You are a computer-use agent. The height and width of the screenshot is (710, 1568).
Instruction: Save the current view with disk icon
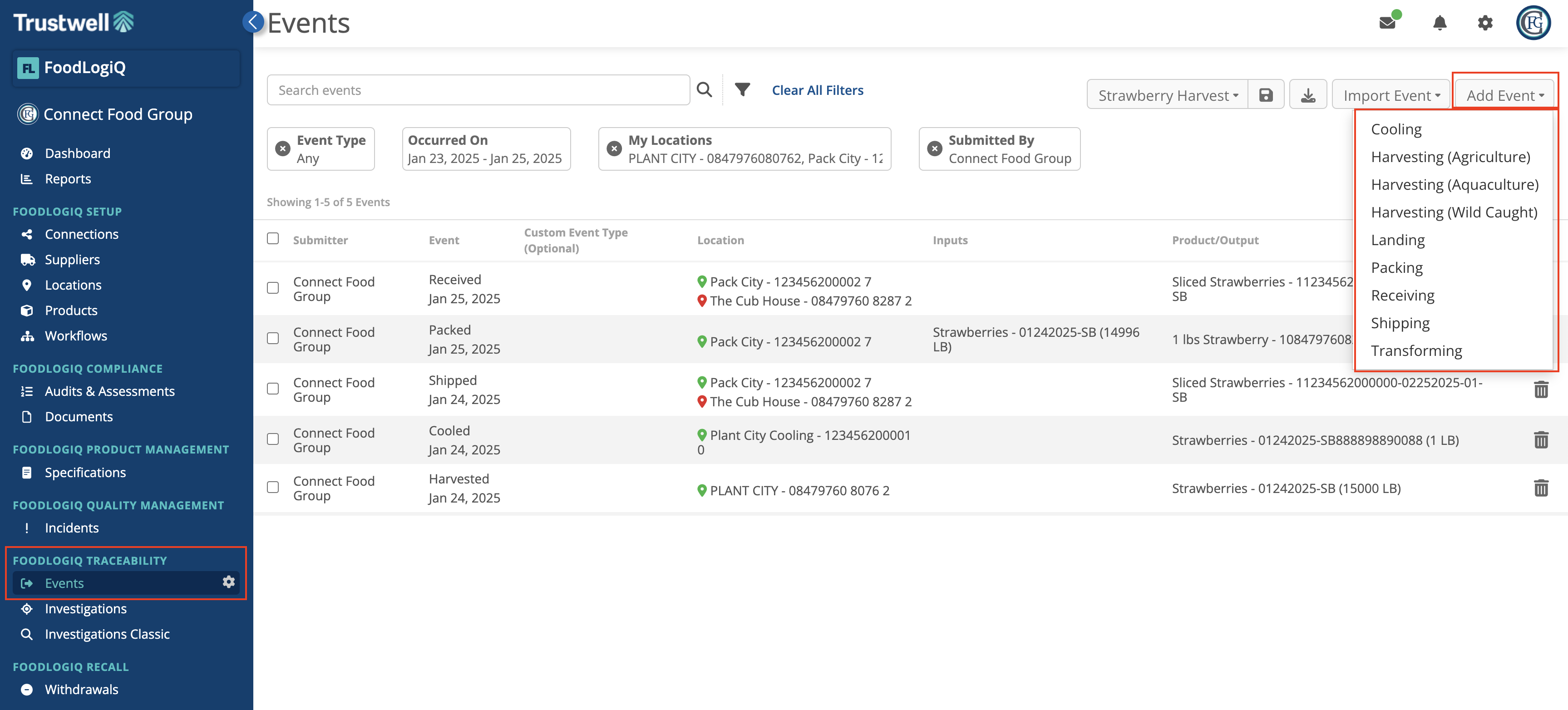(x=1266, y=95)
